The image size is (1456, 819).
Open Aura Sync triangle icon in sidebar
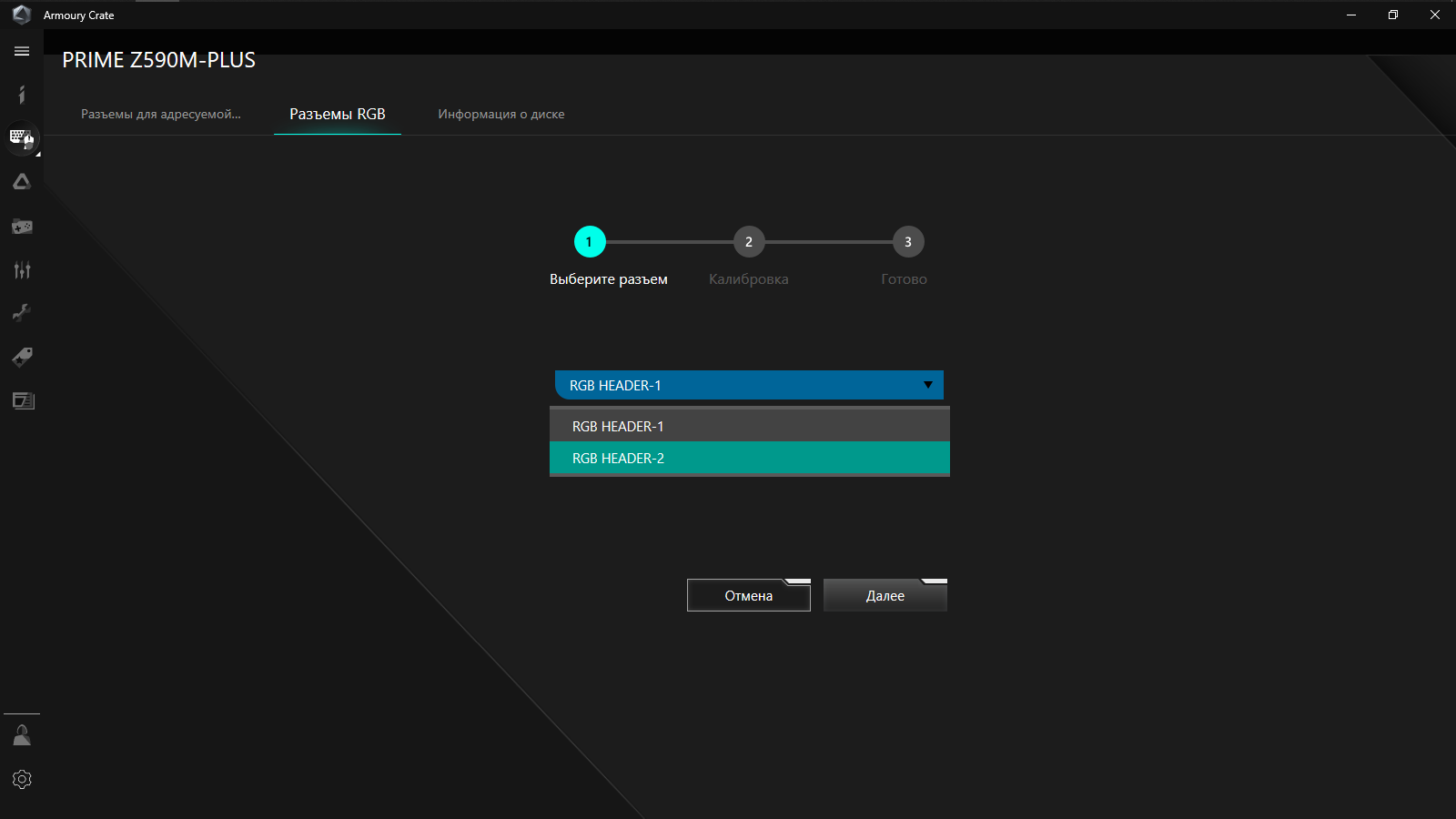22,182
